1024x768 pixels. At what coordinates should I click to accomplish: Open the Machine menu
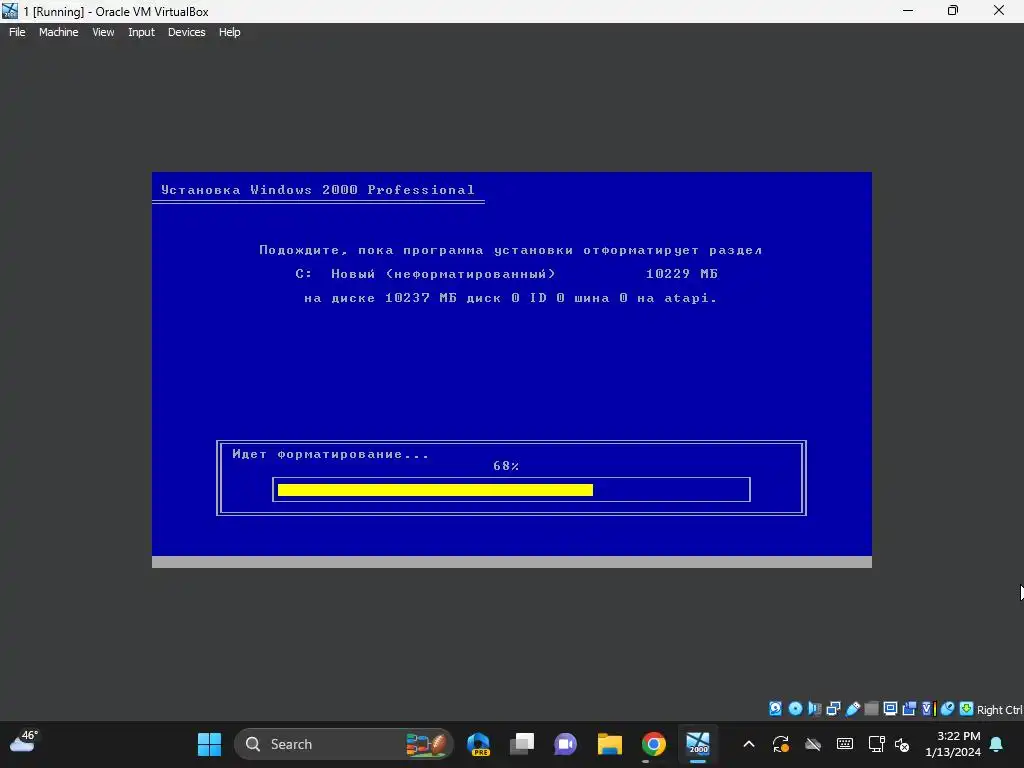coord(58,32)
